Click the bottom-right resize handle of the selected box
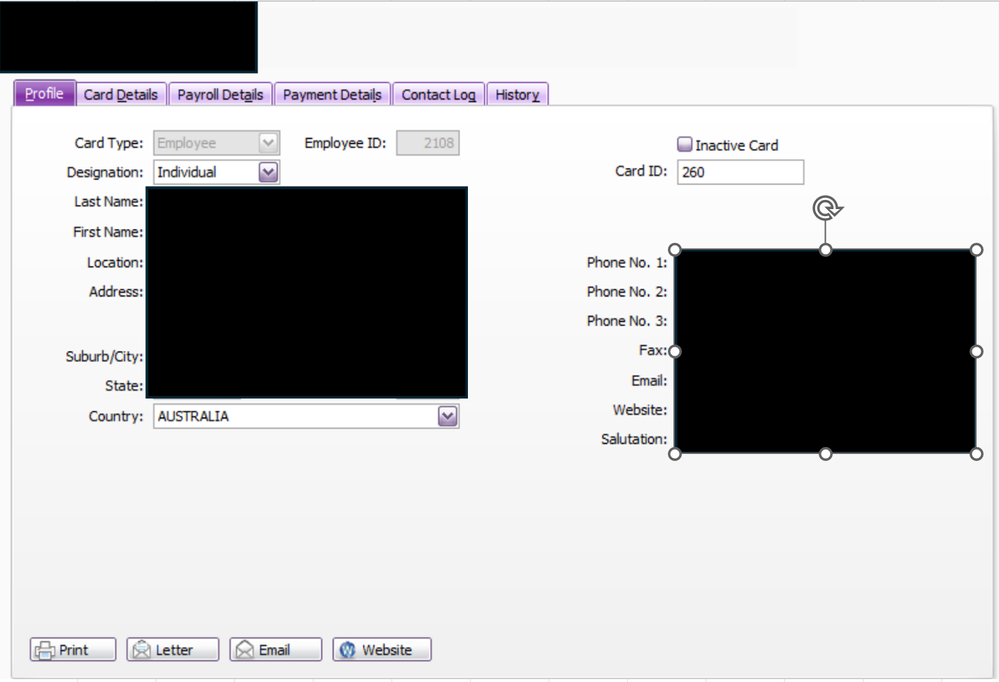This screenshot has width=999, height=682. (x=976, y=454)
